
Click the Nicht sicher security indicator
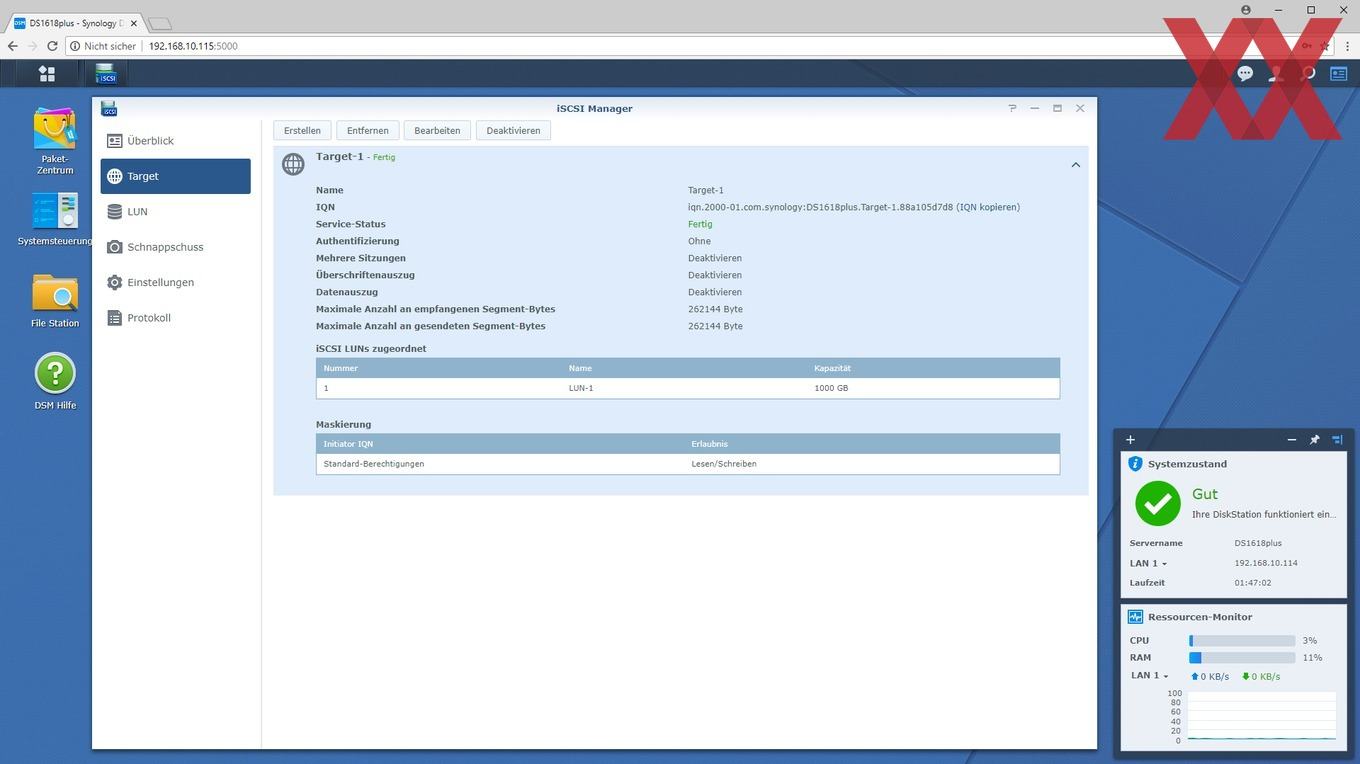103,46
